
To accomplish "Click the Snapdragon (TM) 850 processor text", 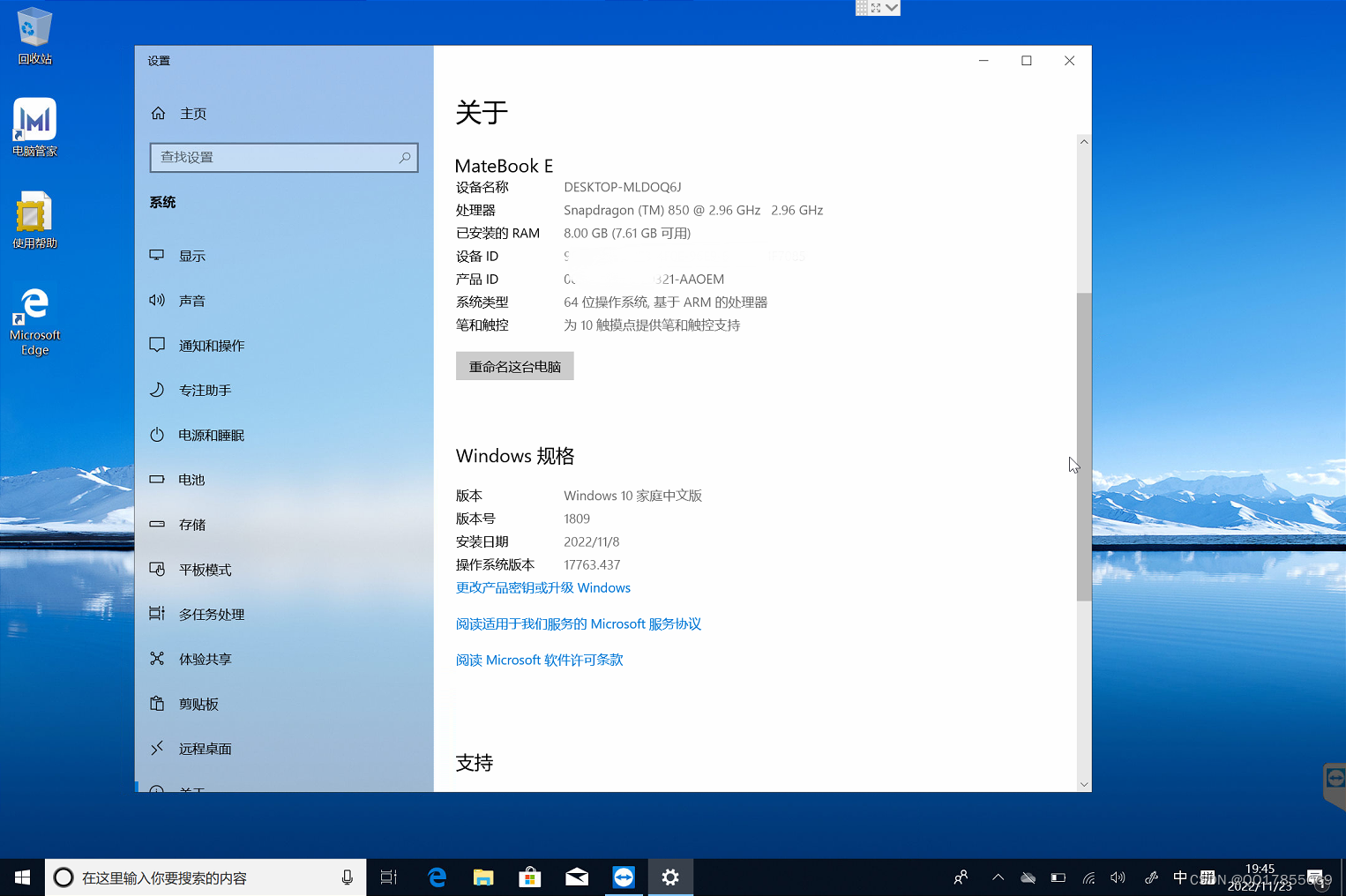I will tap(662, 210).
